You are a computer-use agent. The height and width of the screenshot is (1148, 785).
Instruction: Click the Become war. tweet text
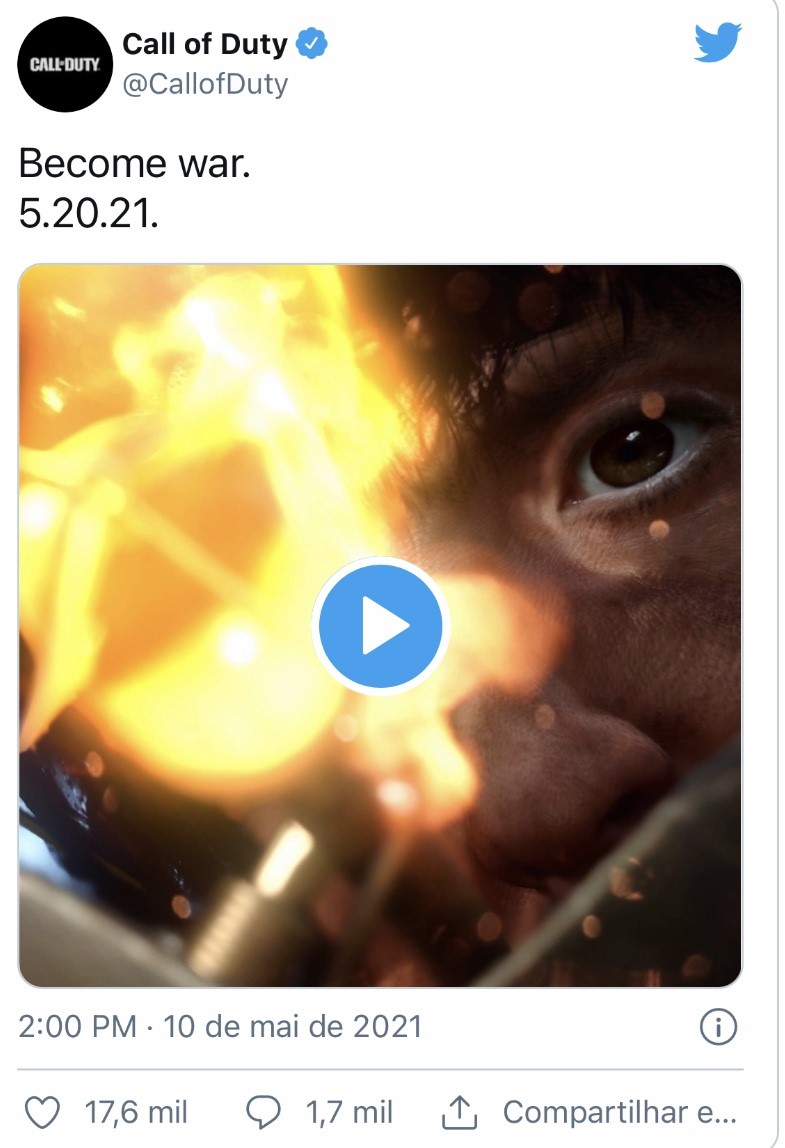135,163
